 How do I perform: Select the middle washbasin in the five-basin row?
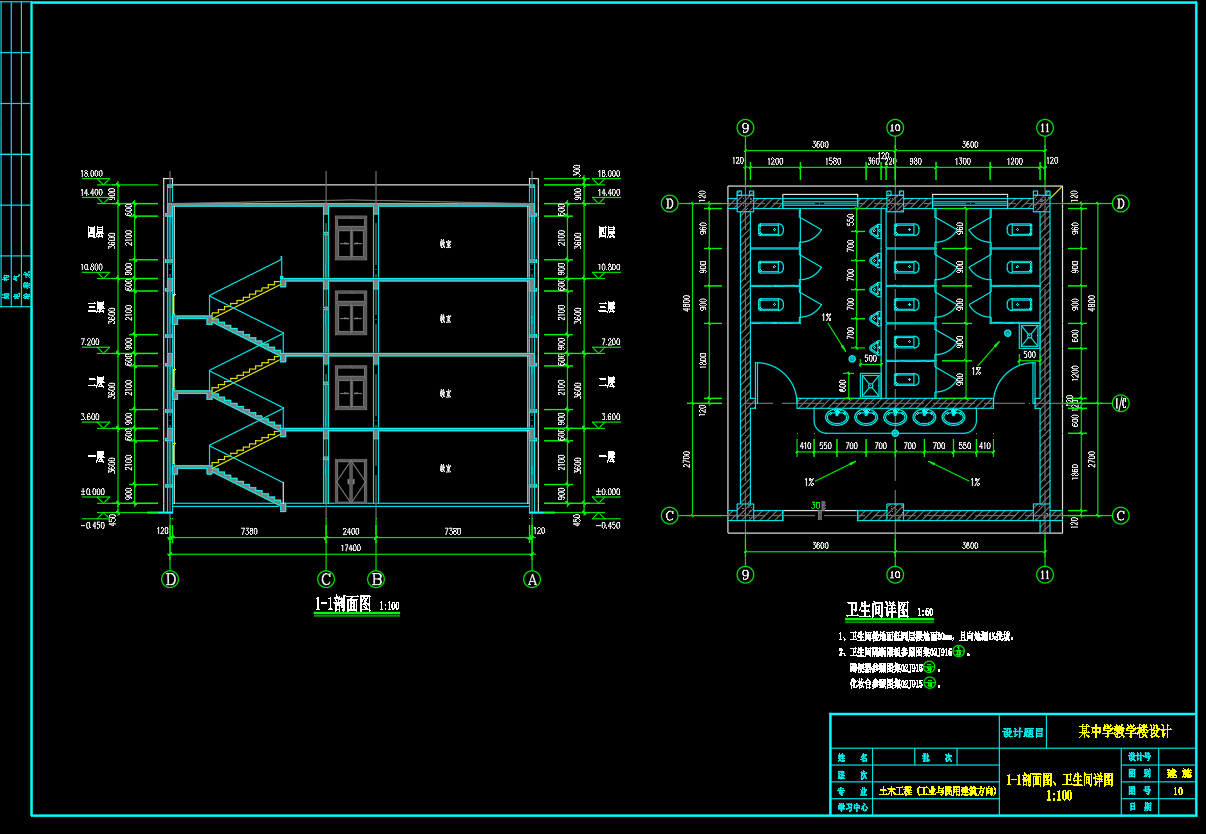[x=895, y=415]
